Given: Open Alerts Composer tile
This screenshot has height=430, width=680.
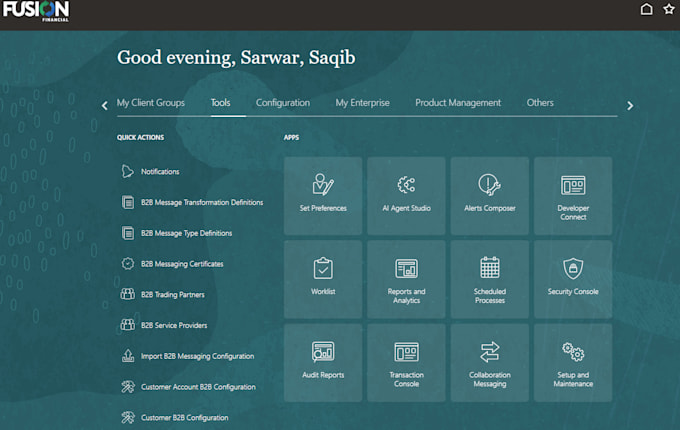Looking at the screenshot, I should tap(490, 196).
